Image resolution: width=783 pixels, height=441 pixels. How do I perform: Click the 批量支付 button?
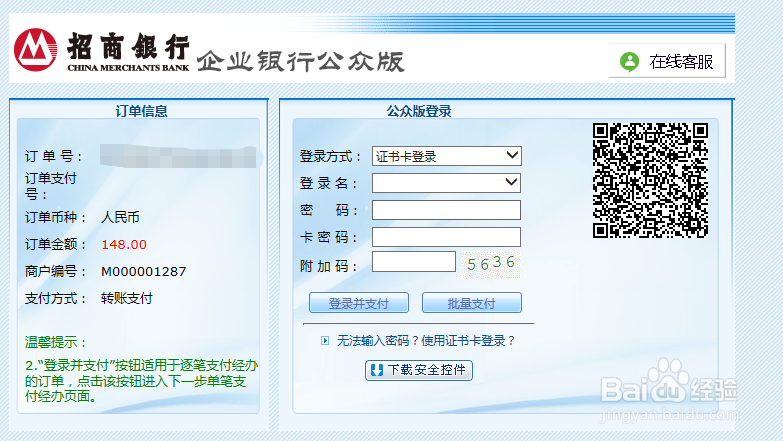coord(471,303)
